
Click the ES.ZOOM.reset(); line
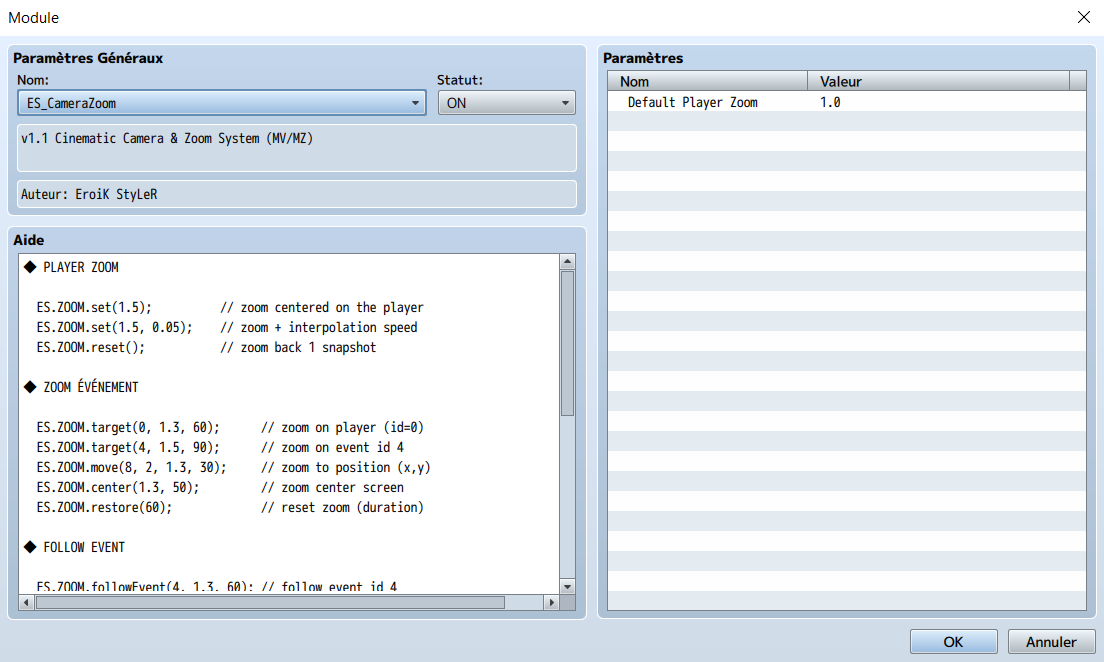click(x=90, y=347)
